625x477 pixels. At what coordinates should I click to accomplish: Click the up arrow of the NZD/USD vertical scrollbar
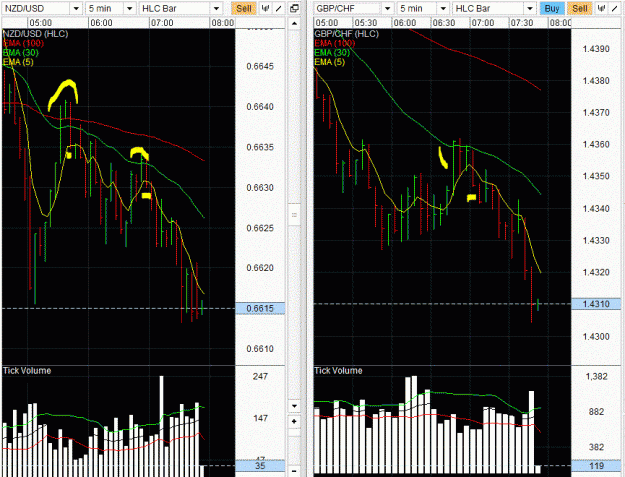pos(294,24)
